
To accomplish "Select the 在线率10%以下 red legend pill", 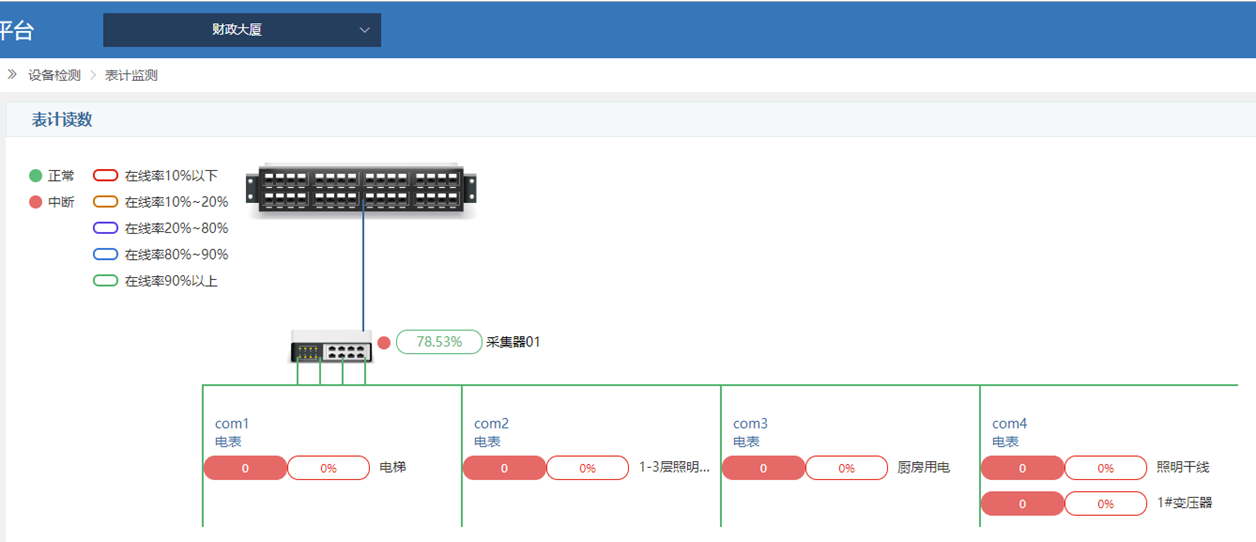I will click(105, 176).
